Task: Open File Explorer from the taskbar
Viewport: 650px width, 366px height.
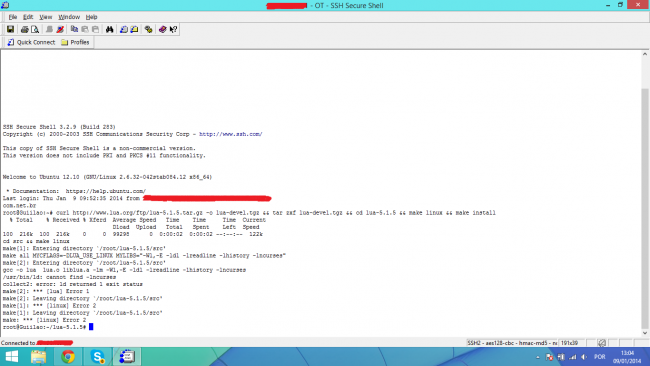Action: click(39, 356)
